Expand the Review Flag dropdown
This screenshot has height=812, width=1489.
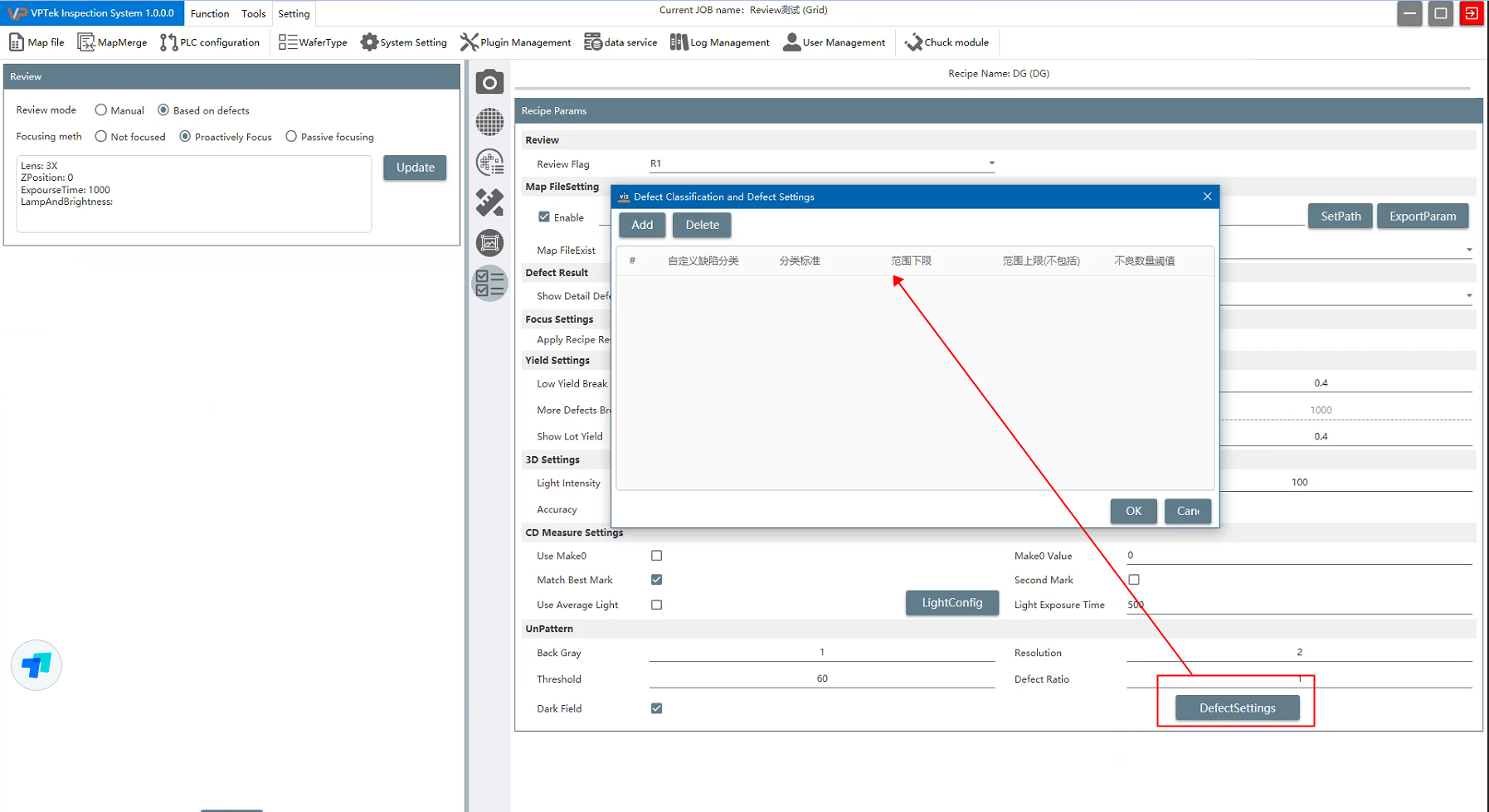(x=991, y=163)
